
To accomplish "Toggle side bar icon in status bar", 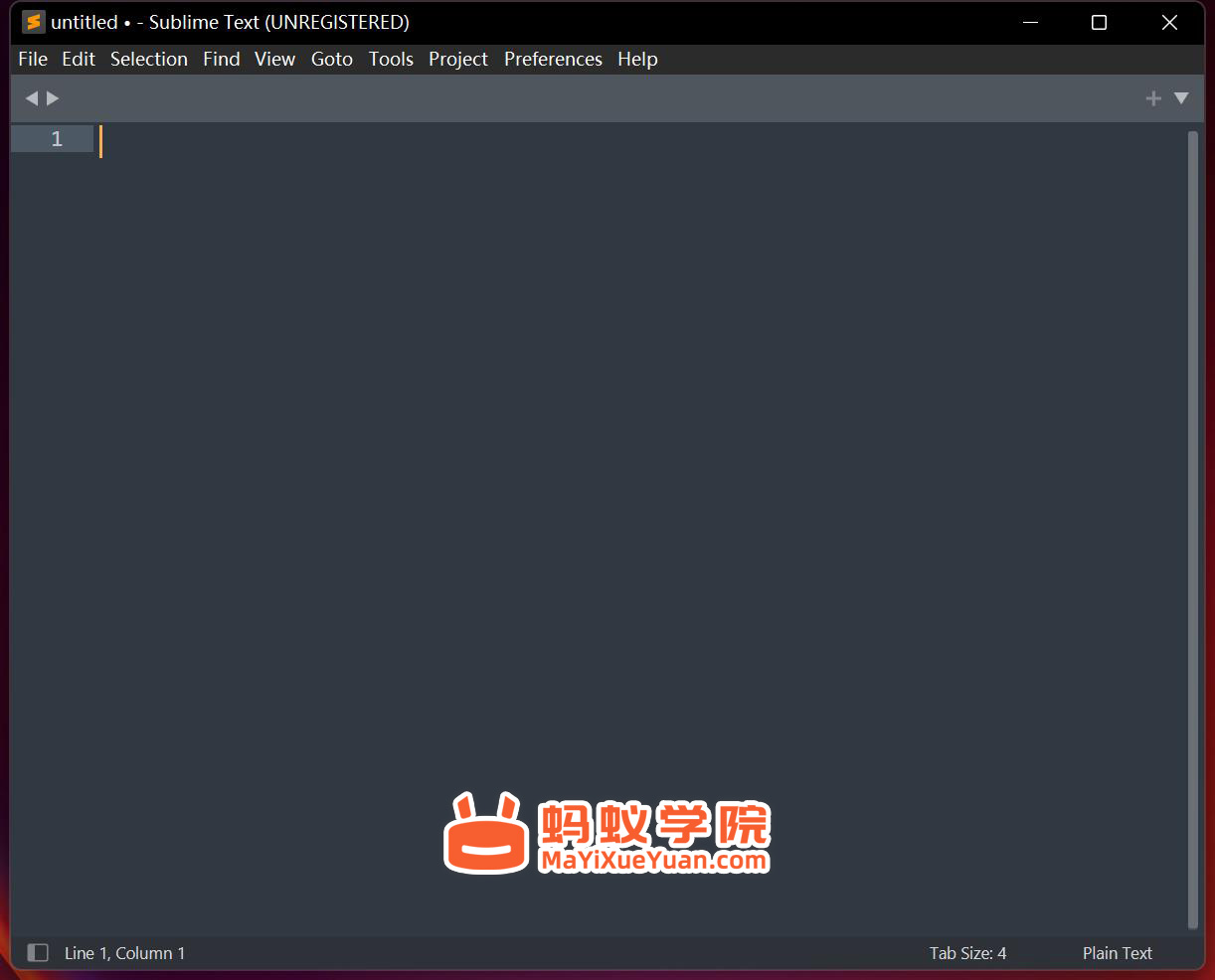I will point(38,953).
